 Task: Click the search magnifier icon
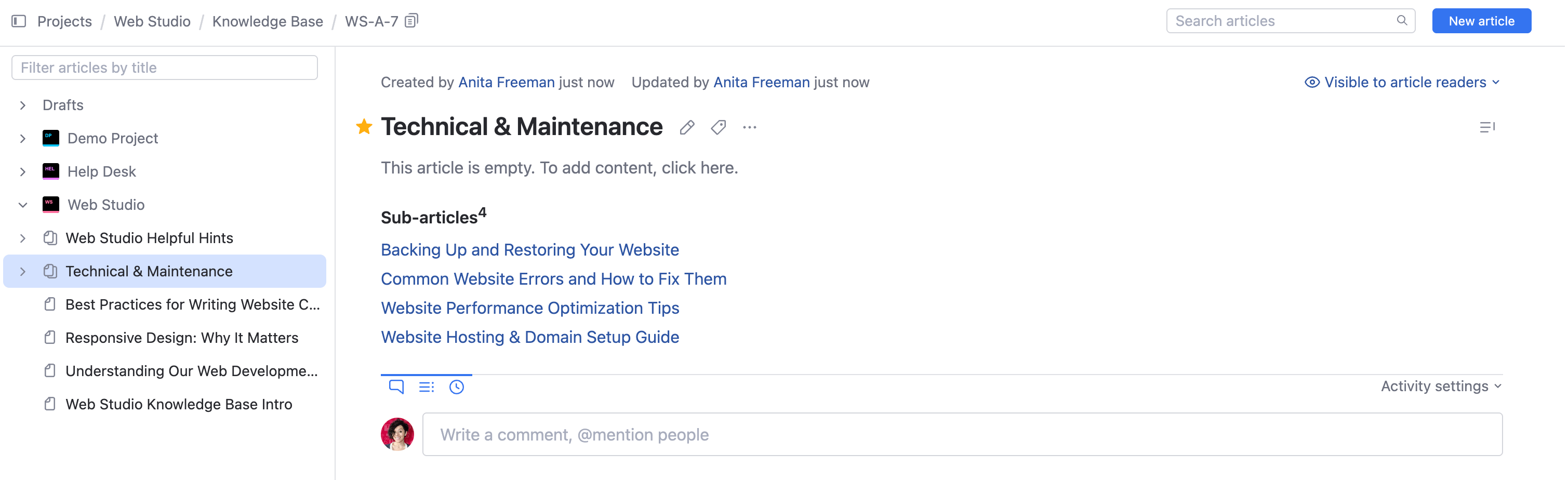(1402, 21)
